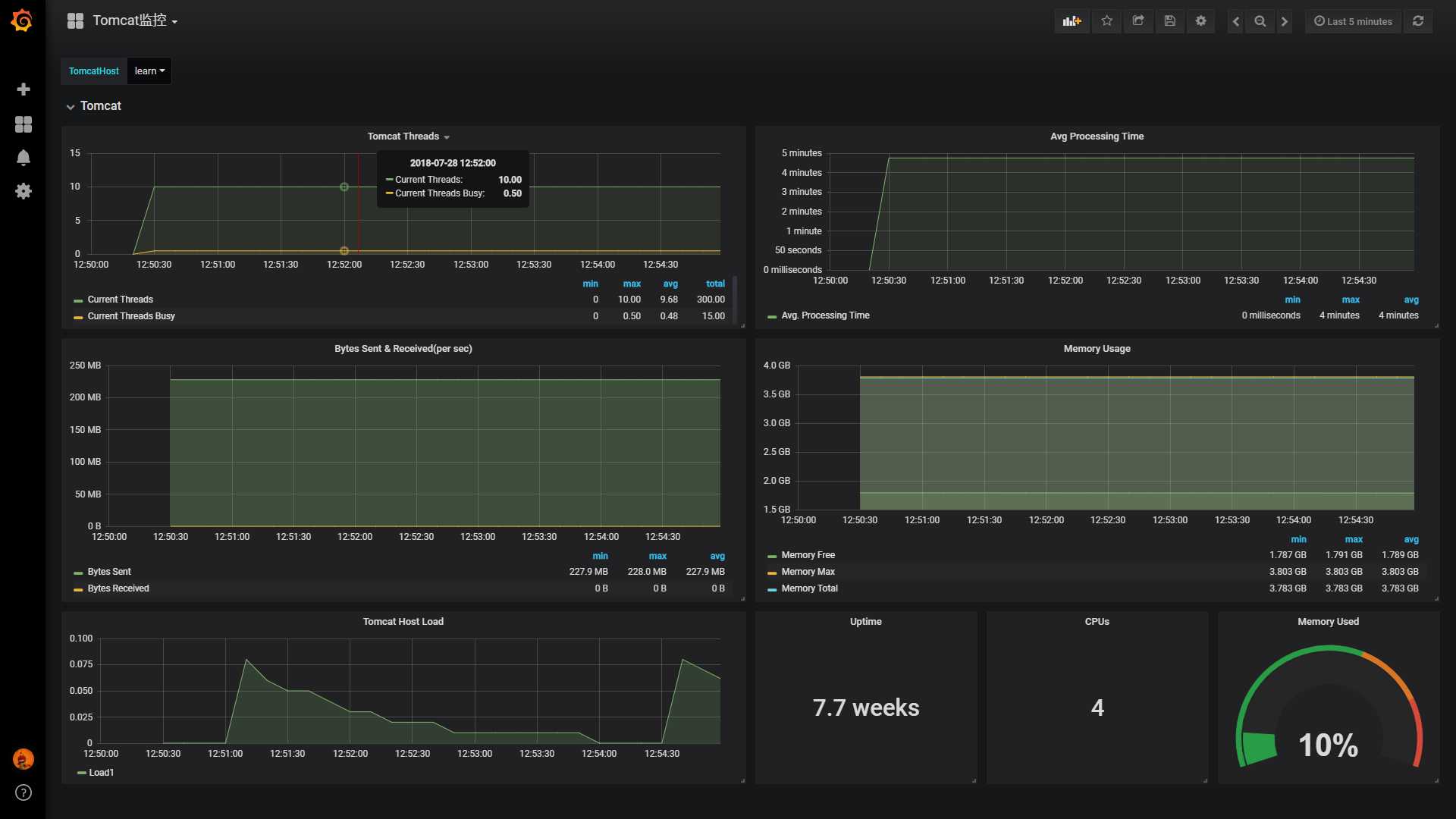Screen dimensions: 1456x819
Task: Toggle the Current Threads Busy visibility
Action: pos(131,316)
